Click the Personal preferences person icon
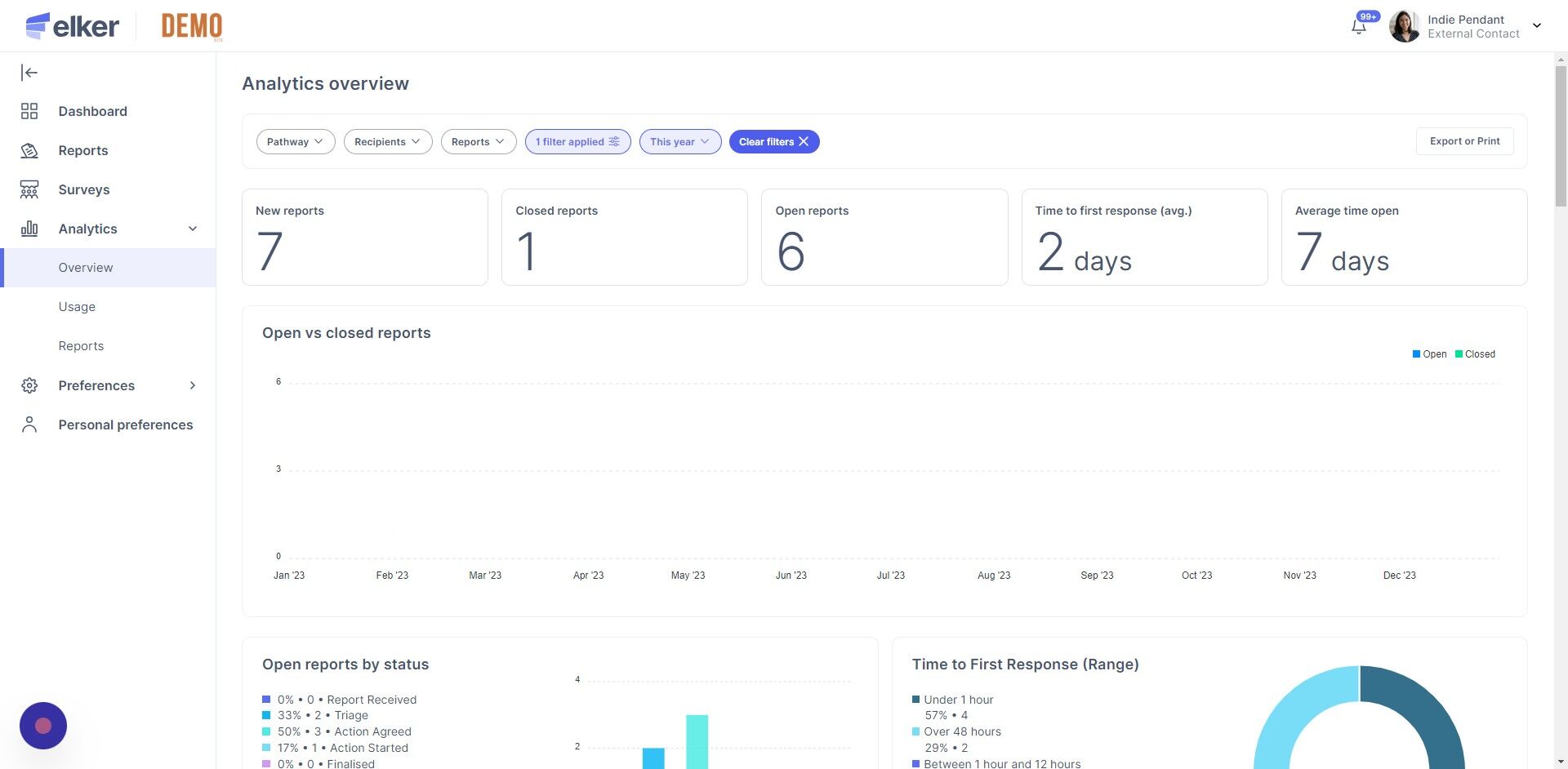This screenshot has width=1568, height=769. click(29, 425)
